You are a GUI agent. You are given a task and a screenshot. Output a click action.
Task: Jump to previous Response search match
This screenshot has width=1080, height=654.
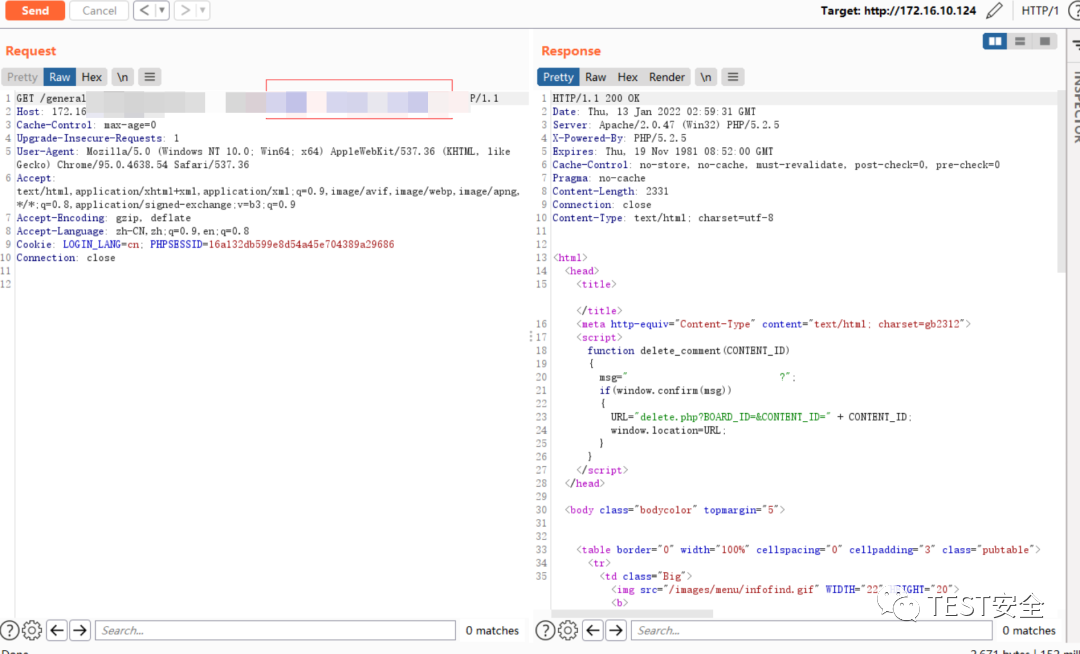tap(593, 630)
